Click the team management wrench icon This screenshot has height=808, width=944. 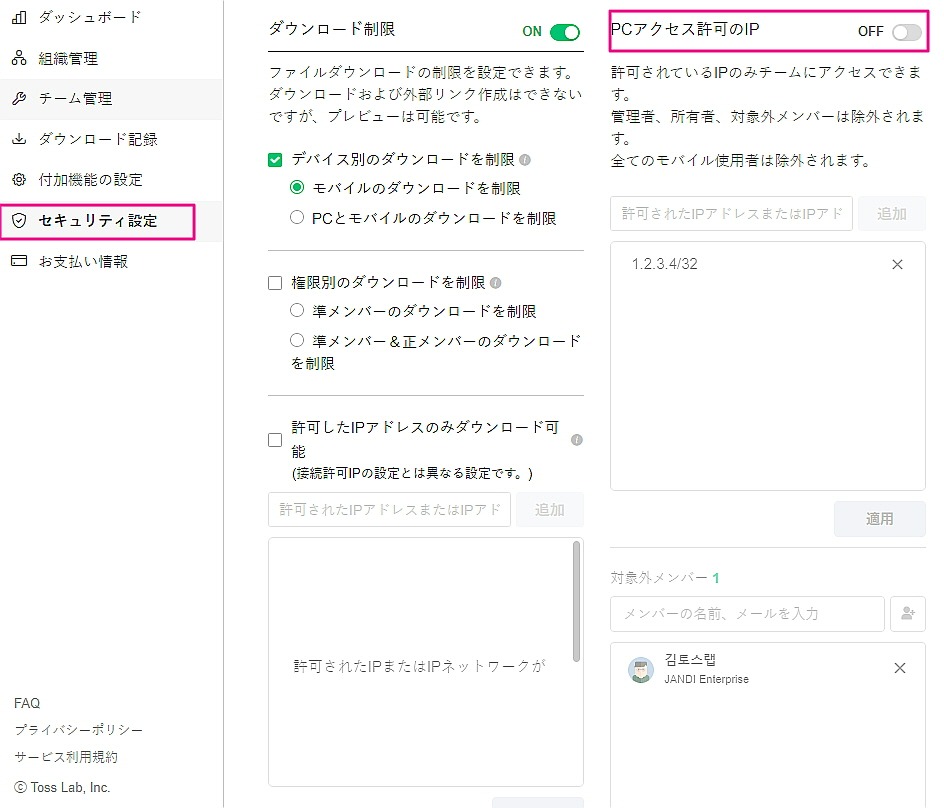pyautogui.click(x=18, y=99)
